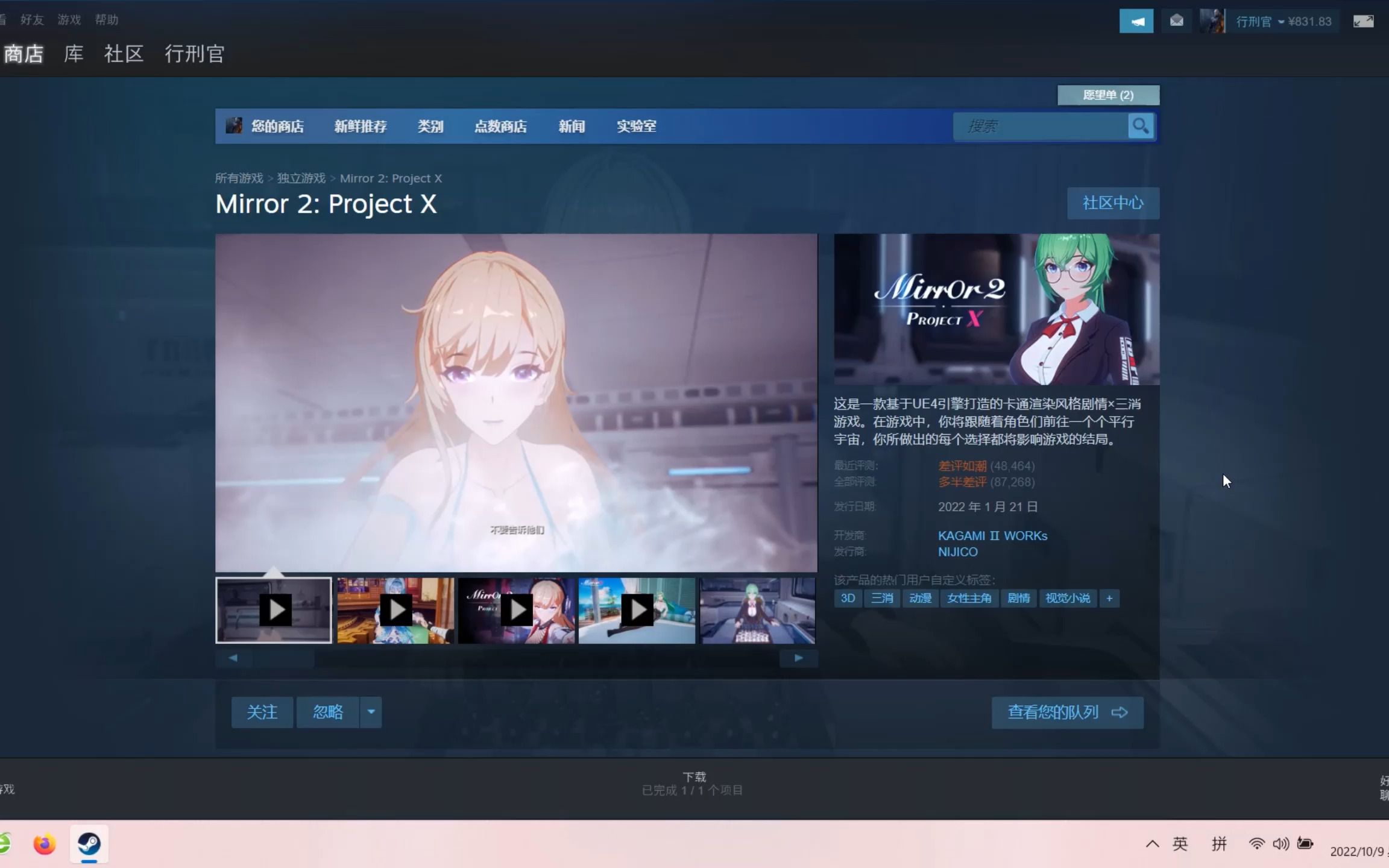
Task: Open Firefox from the taskbar
Action: (x=44, y=844)
